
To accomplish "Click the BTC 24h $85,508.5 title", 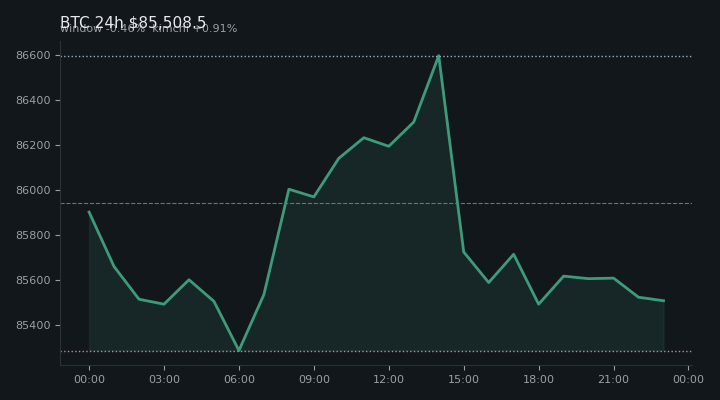I will 133,22.
